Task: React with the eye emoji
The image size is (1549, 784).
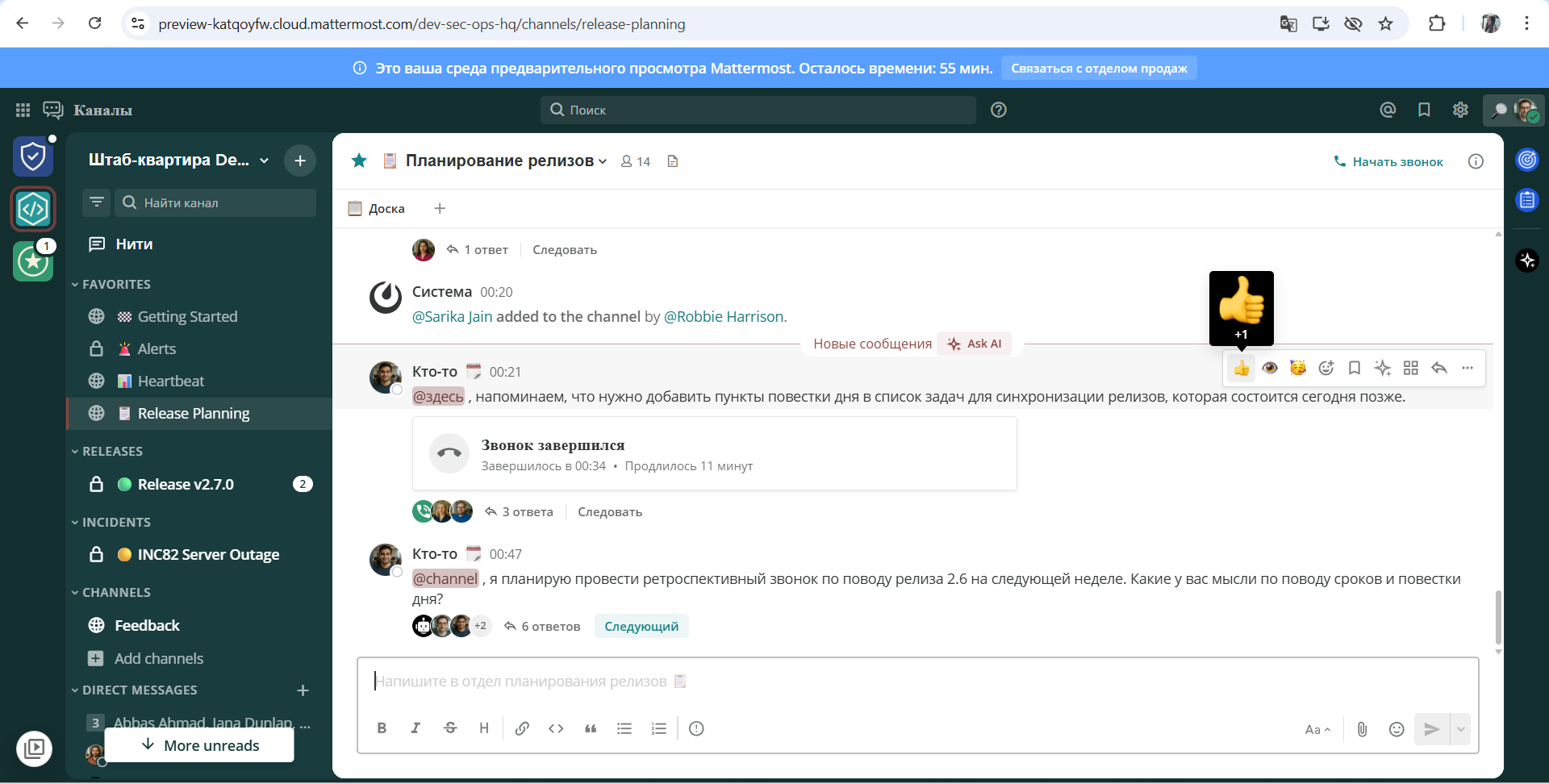Action: 1271,368
